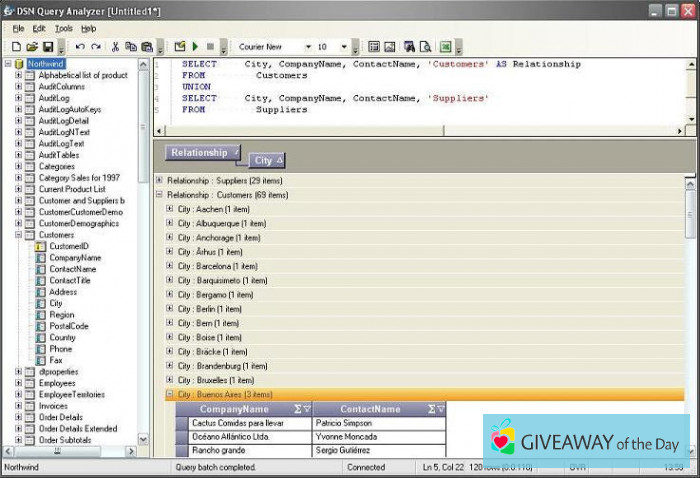Viewport: 700px width, 478px height.
Task: Open the Tools menu
Action: click(63, 29)
